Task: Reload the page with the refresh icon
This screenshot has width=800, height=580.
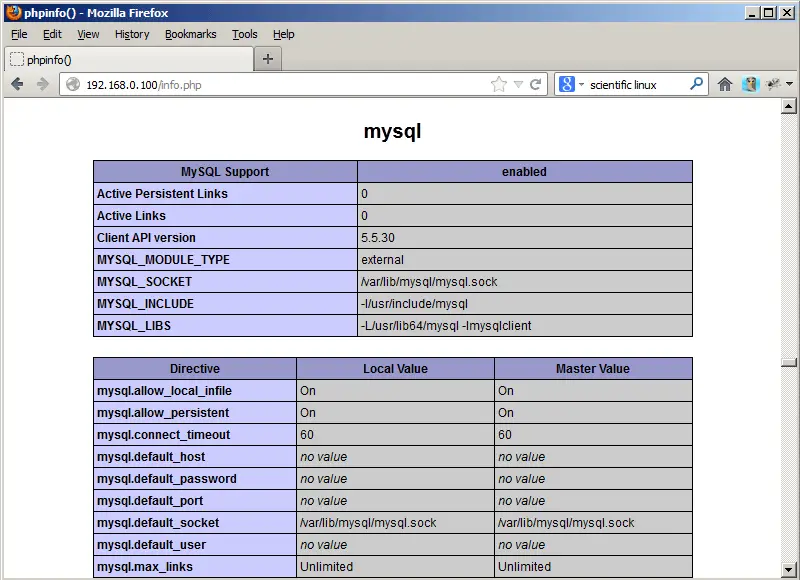Action: pos(535,84)
